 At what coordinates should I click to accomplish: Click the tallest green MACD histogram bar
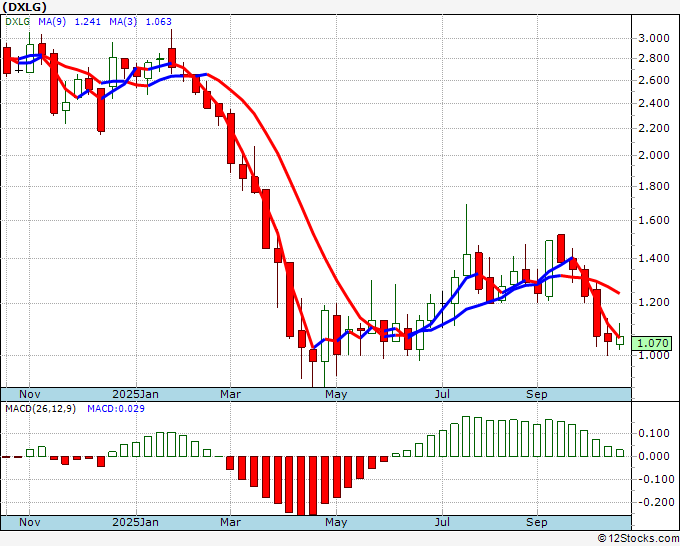(x=465, y=437)
